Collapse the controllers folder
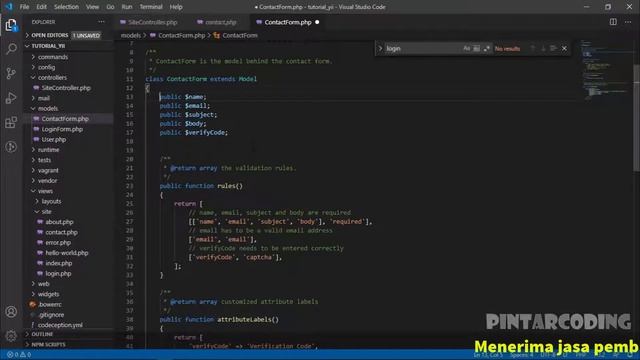This screenshot has height=360, width=640. 52,78
